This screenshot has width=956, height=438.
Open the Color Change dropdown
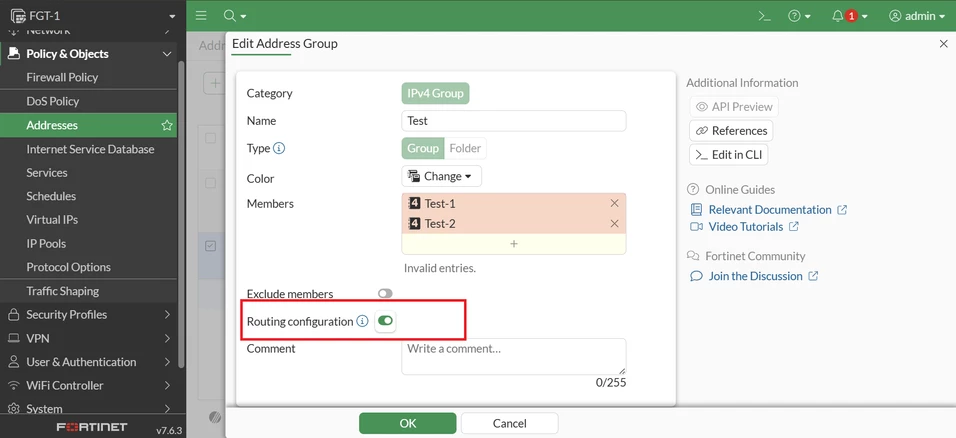(441, 176)
